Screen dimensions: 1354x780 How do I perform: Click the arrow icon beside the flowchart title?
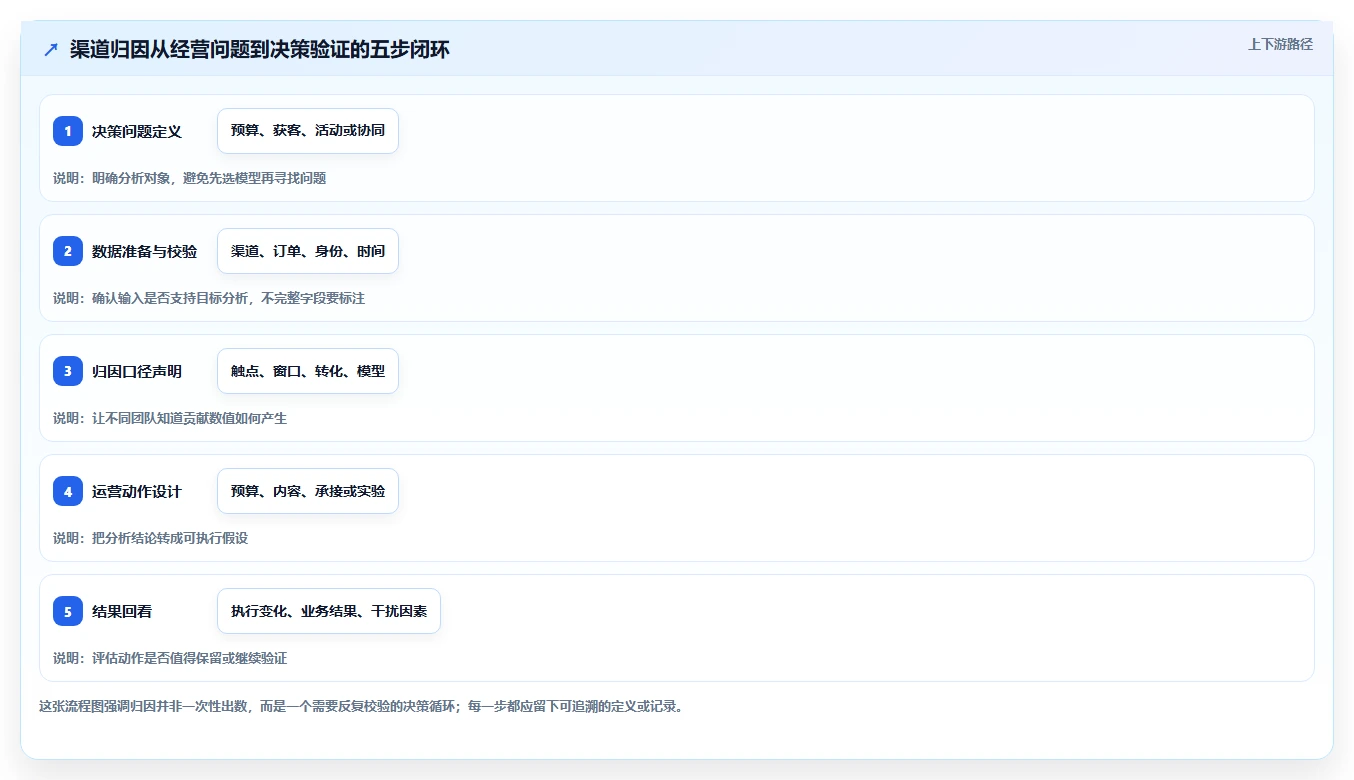(x=51, y=50)
